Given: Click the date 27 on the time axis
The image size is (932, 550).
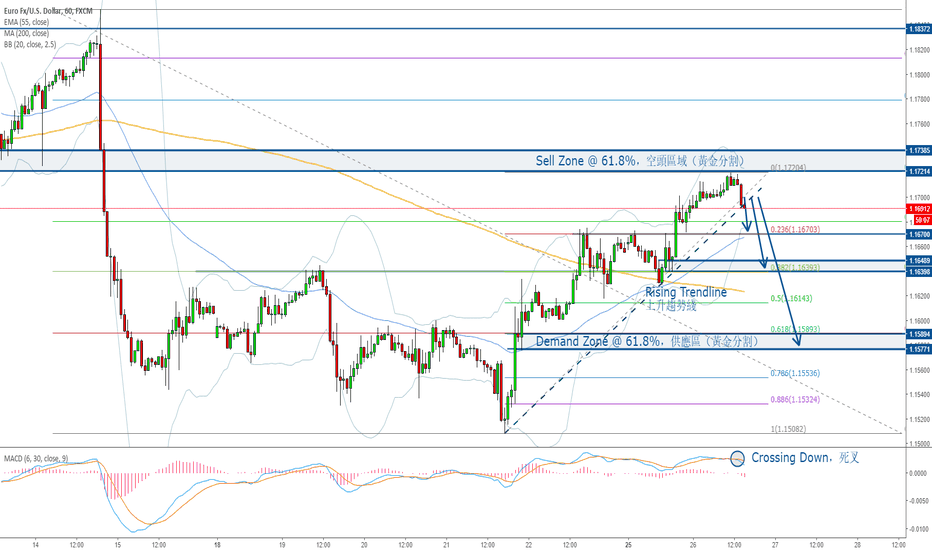Looking at the screenshot, I should [775, 544].
